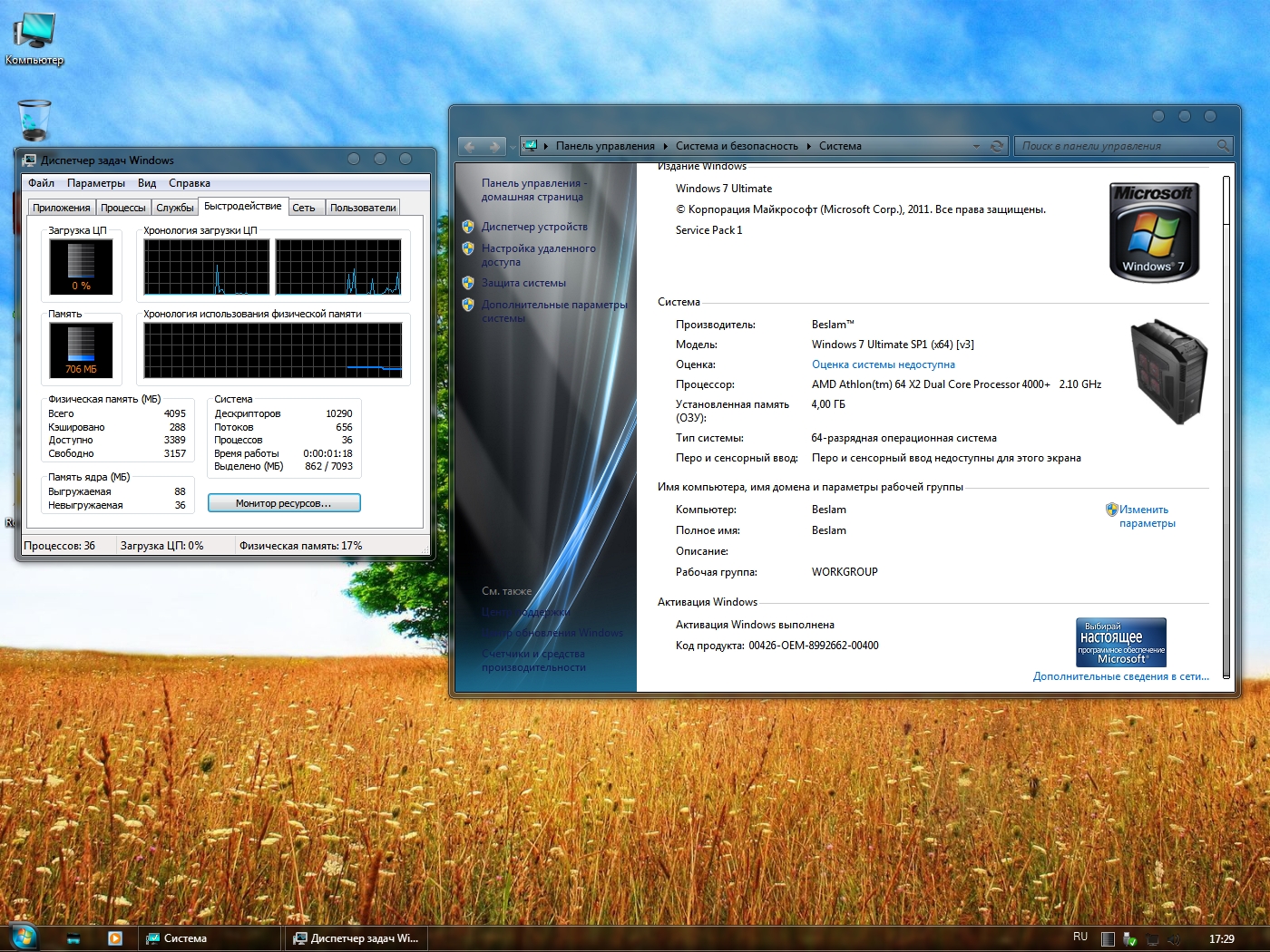Open Настройка удаленного доступа link
The width and height of the screenshot is (1270, 952).
tap(539, 255)
